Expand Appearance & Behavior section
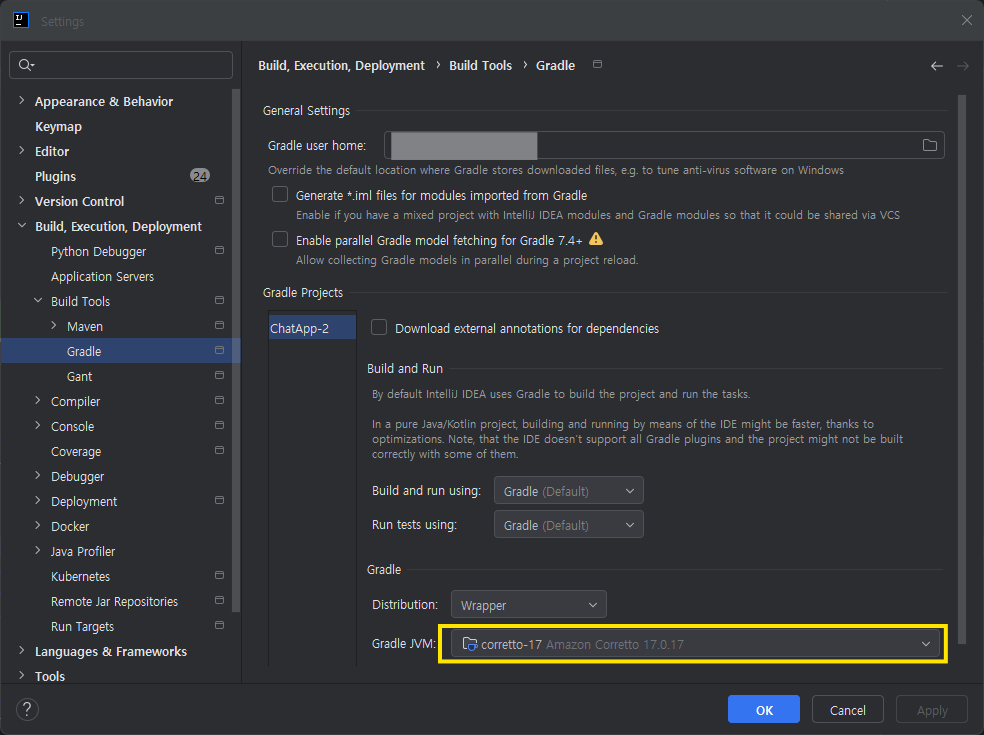This screenshot has width=984, height=735. [x=22, y=100]
